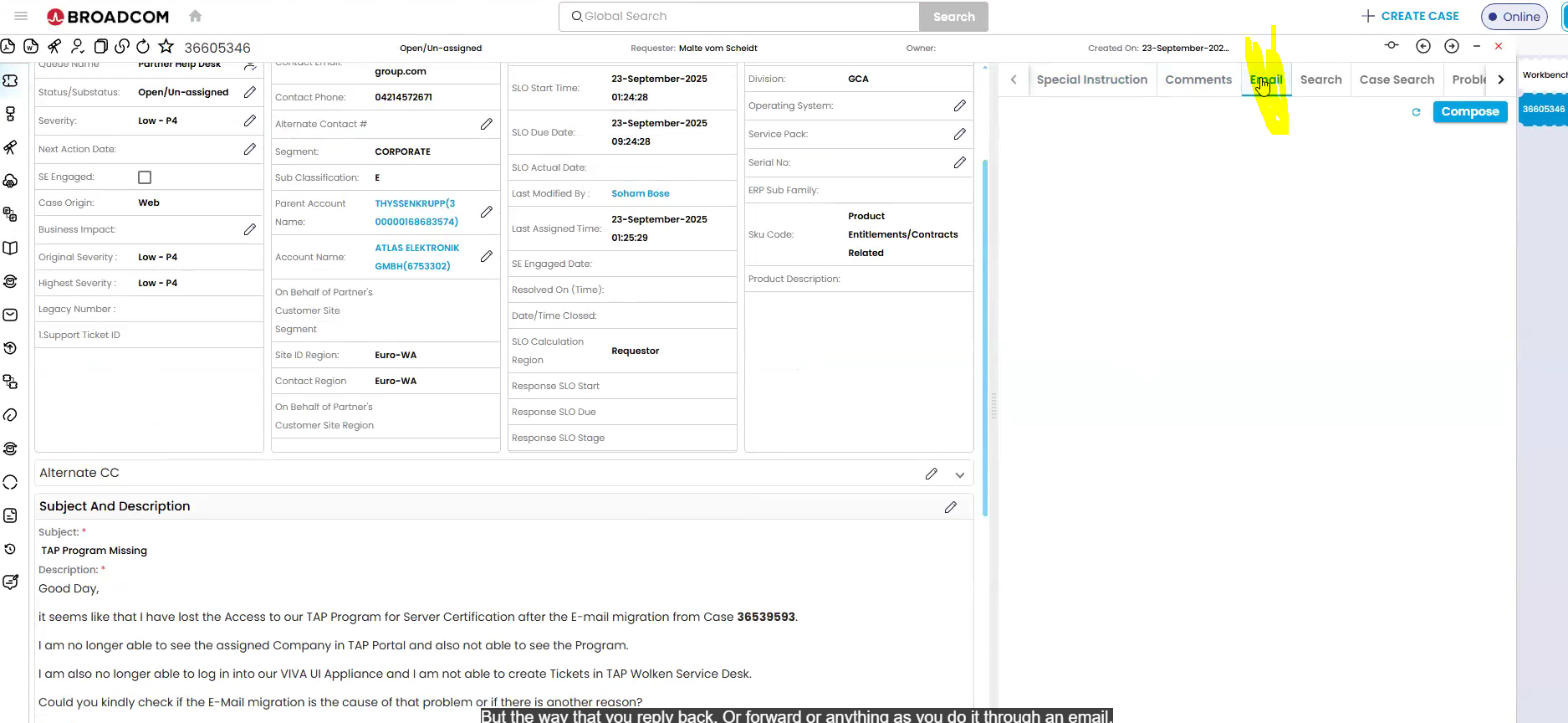Click the telescope icon in case toolbar
This screenshot has height=723, width=1568.
point(54,47)
